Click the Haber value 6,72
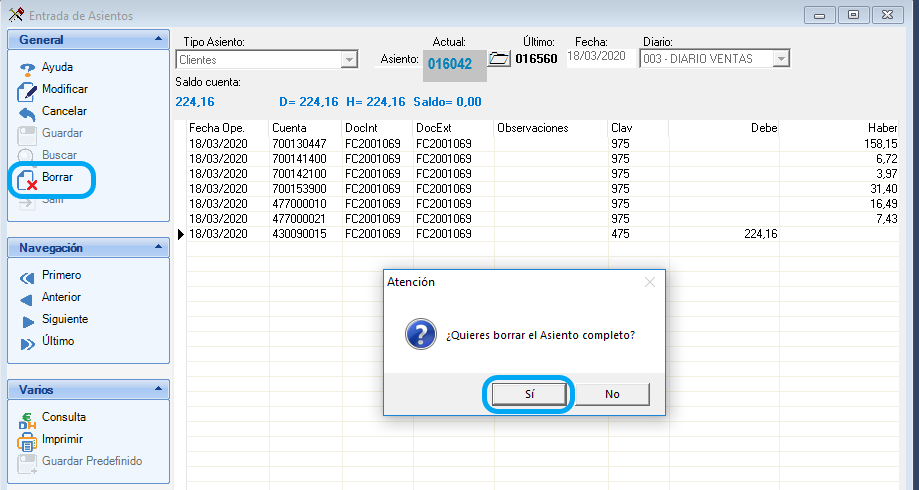This screenshot has height=490, width=919. (886, 159)
